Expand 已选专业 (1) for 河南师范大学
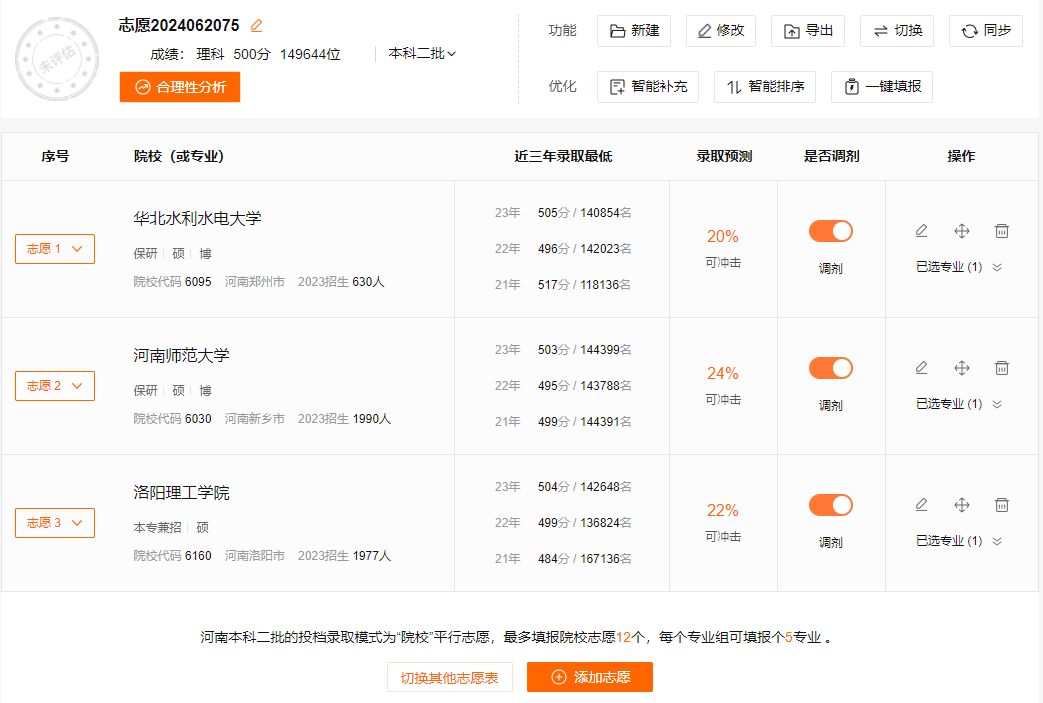 tap(959, 404)
